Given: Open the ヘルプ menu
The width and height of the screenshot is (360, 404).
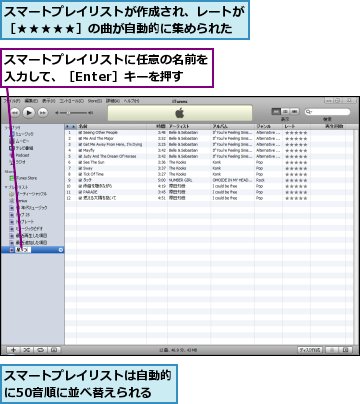Looking at the screenshot, I should point(131,101).
